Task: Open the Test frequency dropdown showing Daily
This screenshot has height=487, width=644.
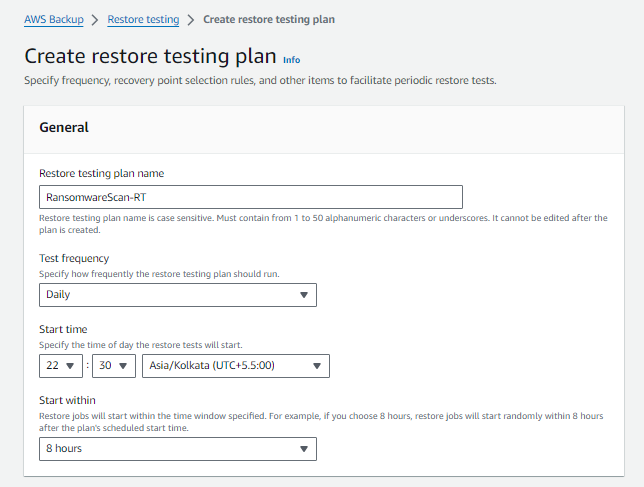Action: click(177, 295)
